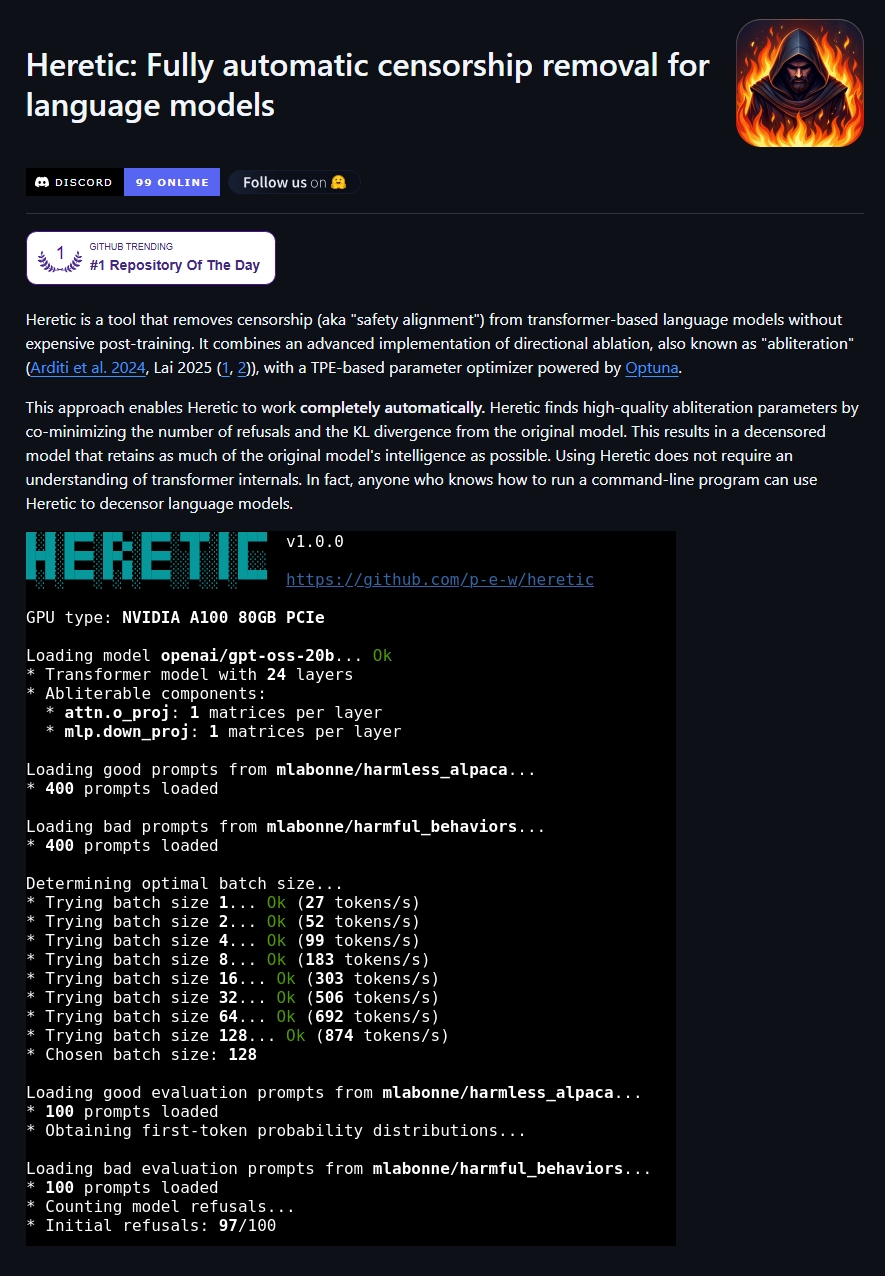The height and width of the screenshot is (1276, 885).
Task: Click the 'Chosen batch size: 128' line
Action: pyautogui.click(x=142, y=1054)
